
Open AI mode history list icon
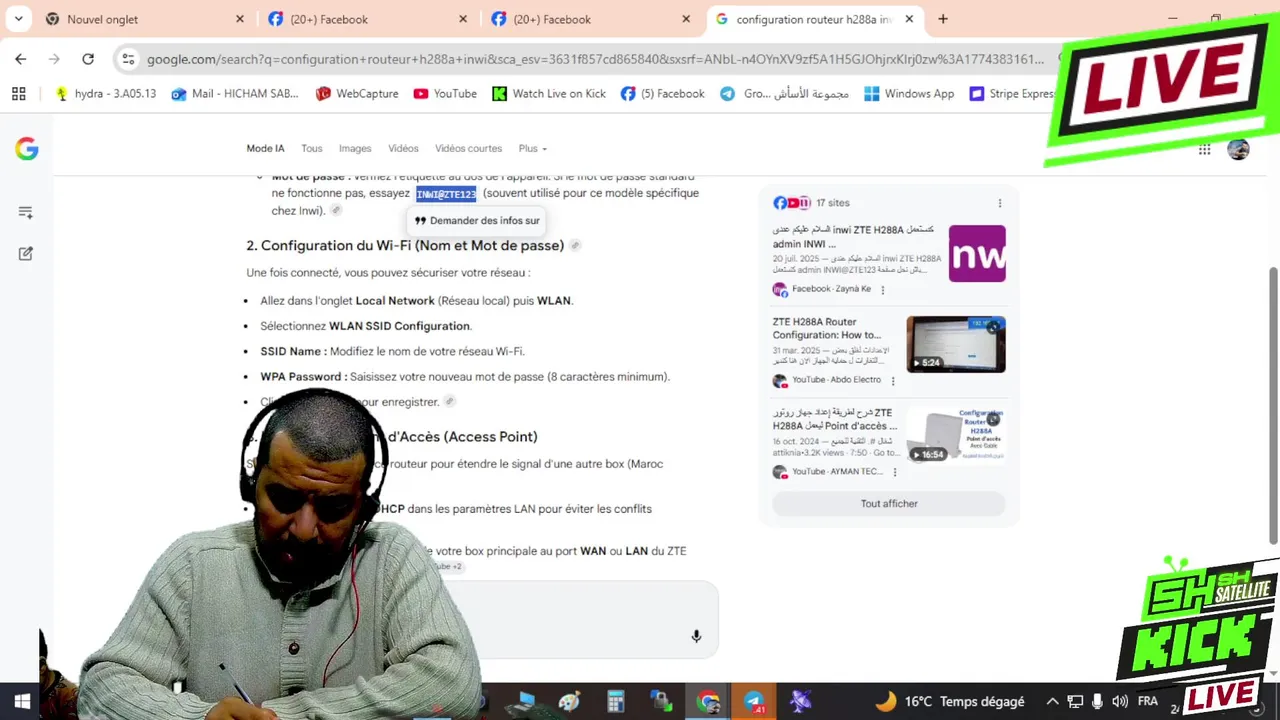pos(26,212)
